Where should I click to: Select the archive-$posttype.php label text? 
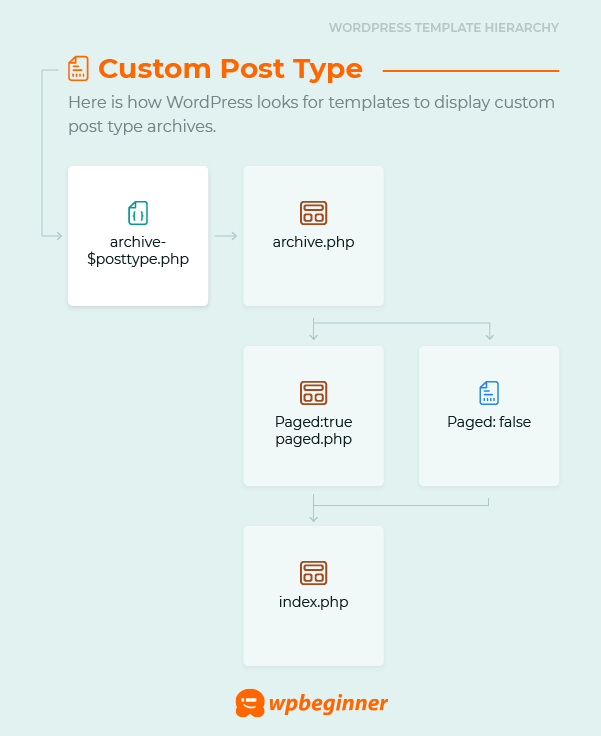138,250
